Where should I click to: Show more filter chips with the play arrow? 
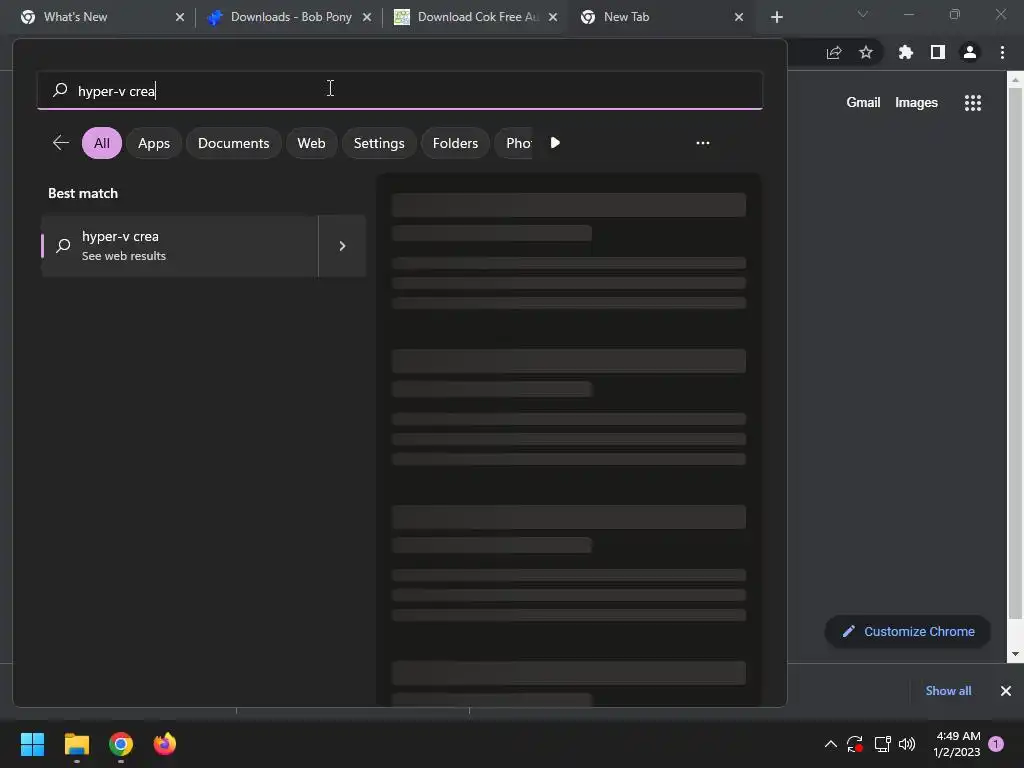coord(555,142)
